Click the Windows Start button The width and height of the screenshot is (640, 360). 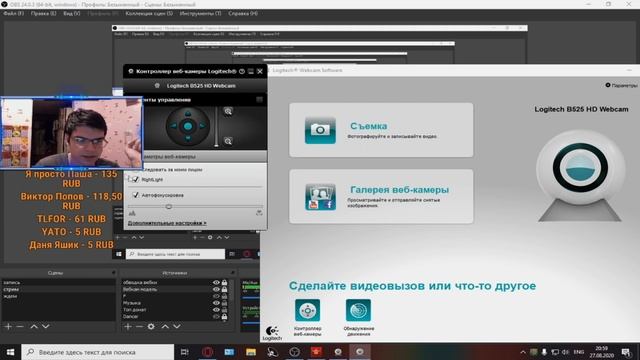tap(11, 352)
